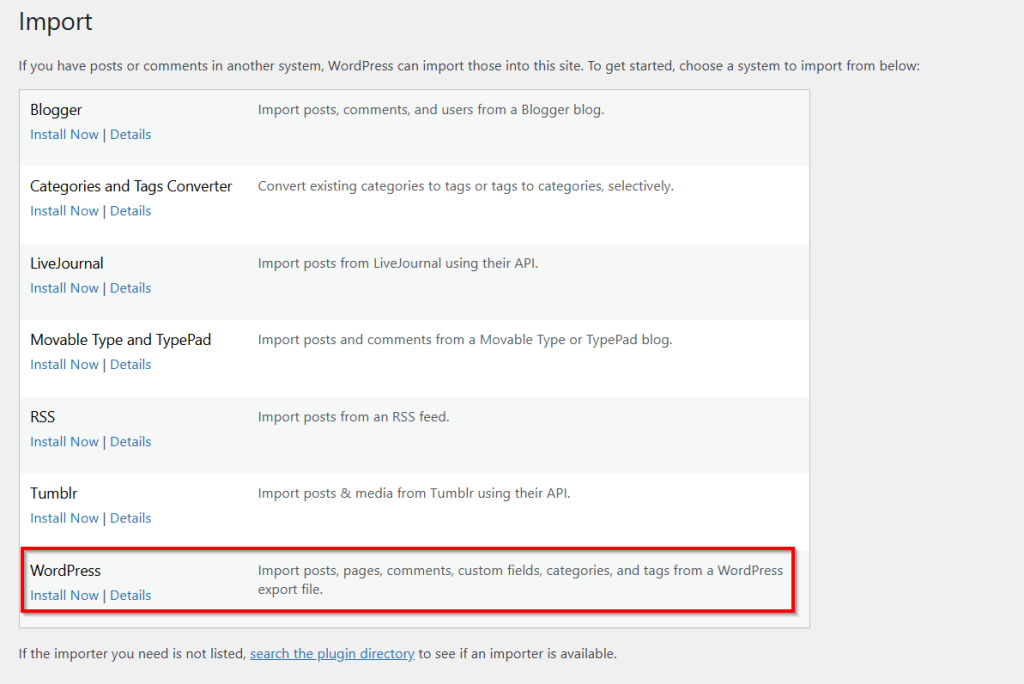
Task: Install the Categories and Tags Converter
Action: (64, 211)
